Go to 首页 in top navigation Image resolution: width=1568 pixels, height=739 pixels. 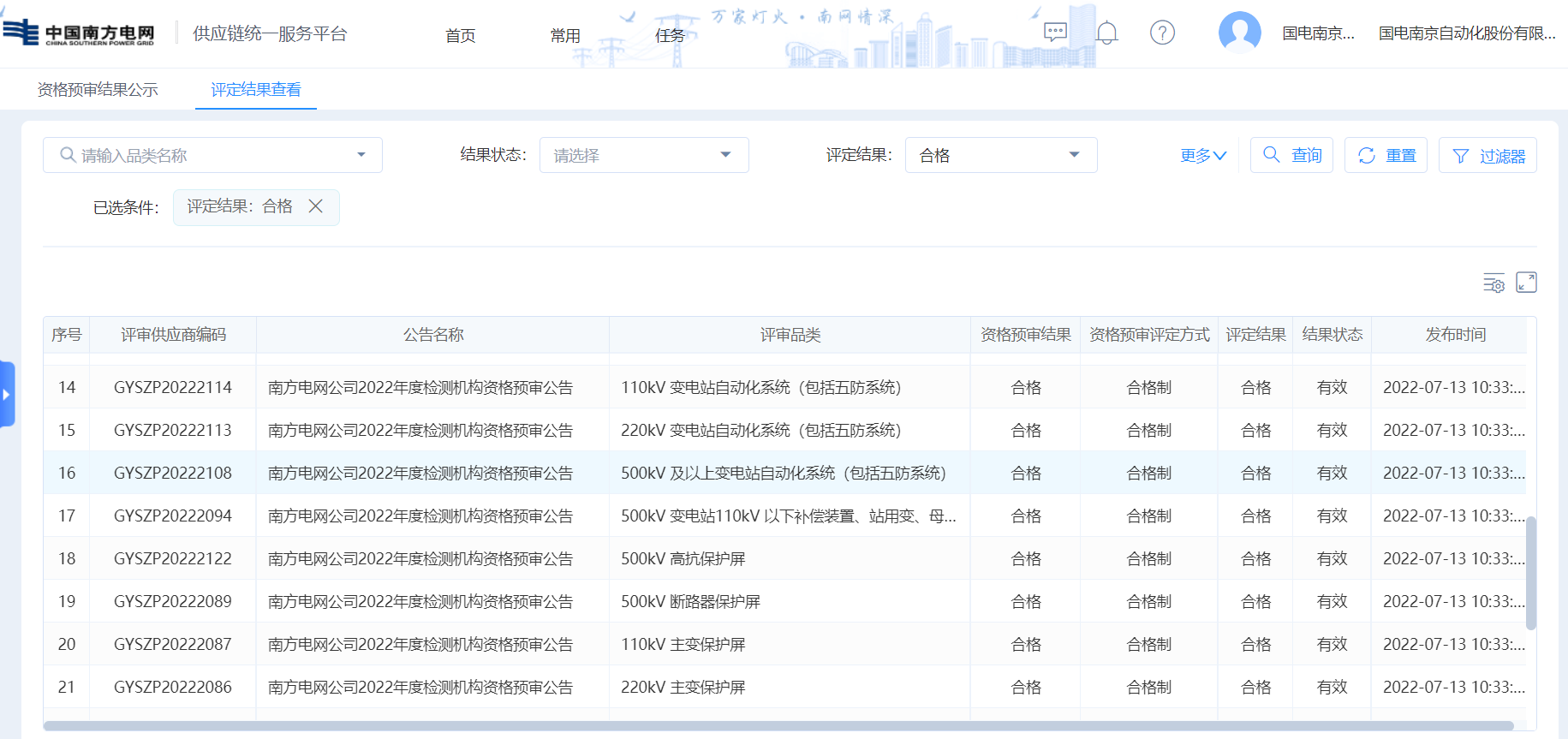(460, 35)
